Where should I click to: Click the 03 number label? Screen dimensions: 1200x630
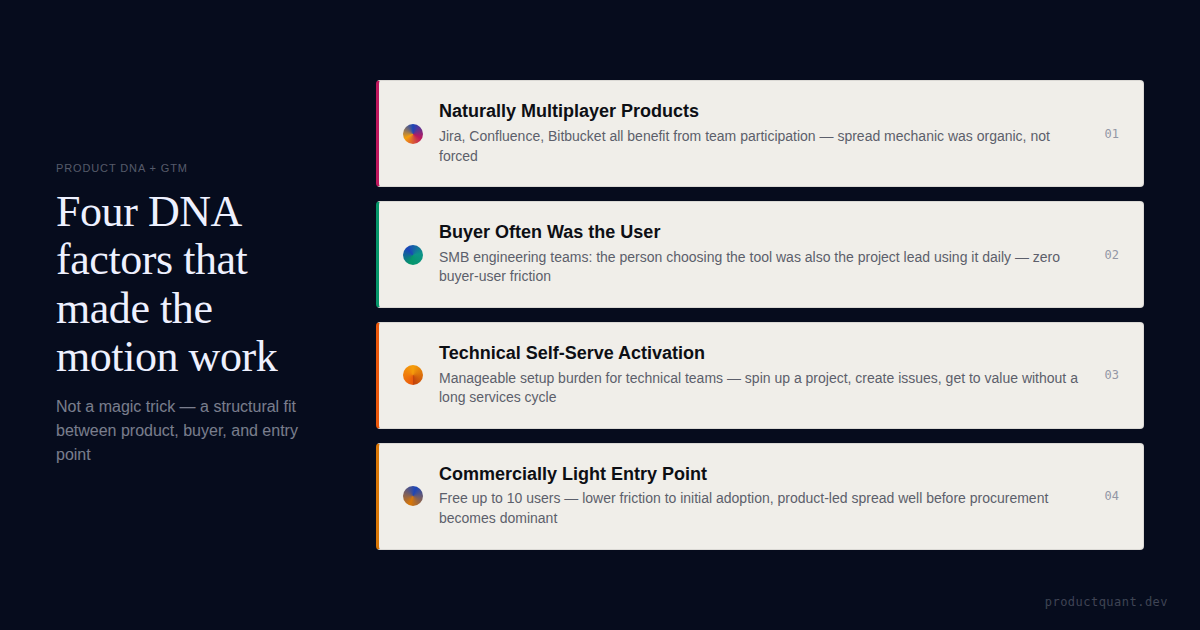[x=1111, y=375]
